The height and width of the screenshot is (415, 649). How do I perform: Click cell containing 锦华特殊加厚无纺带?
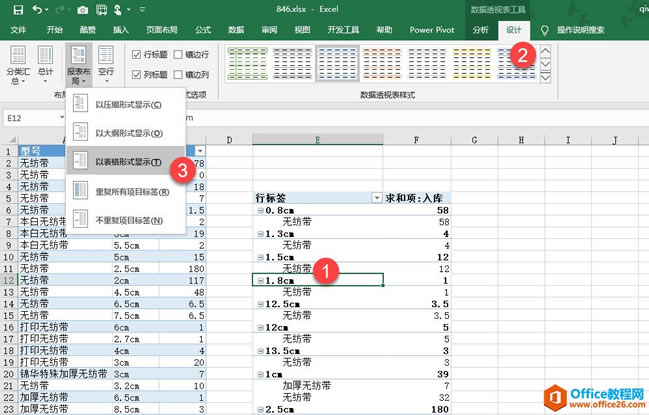coord(64,374)
